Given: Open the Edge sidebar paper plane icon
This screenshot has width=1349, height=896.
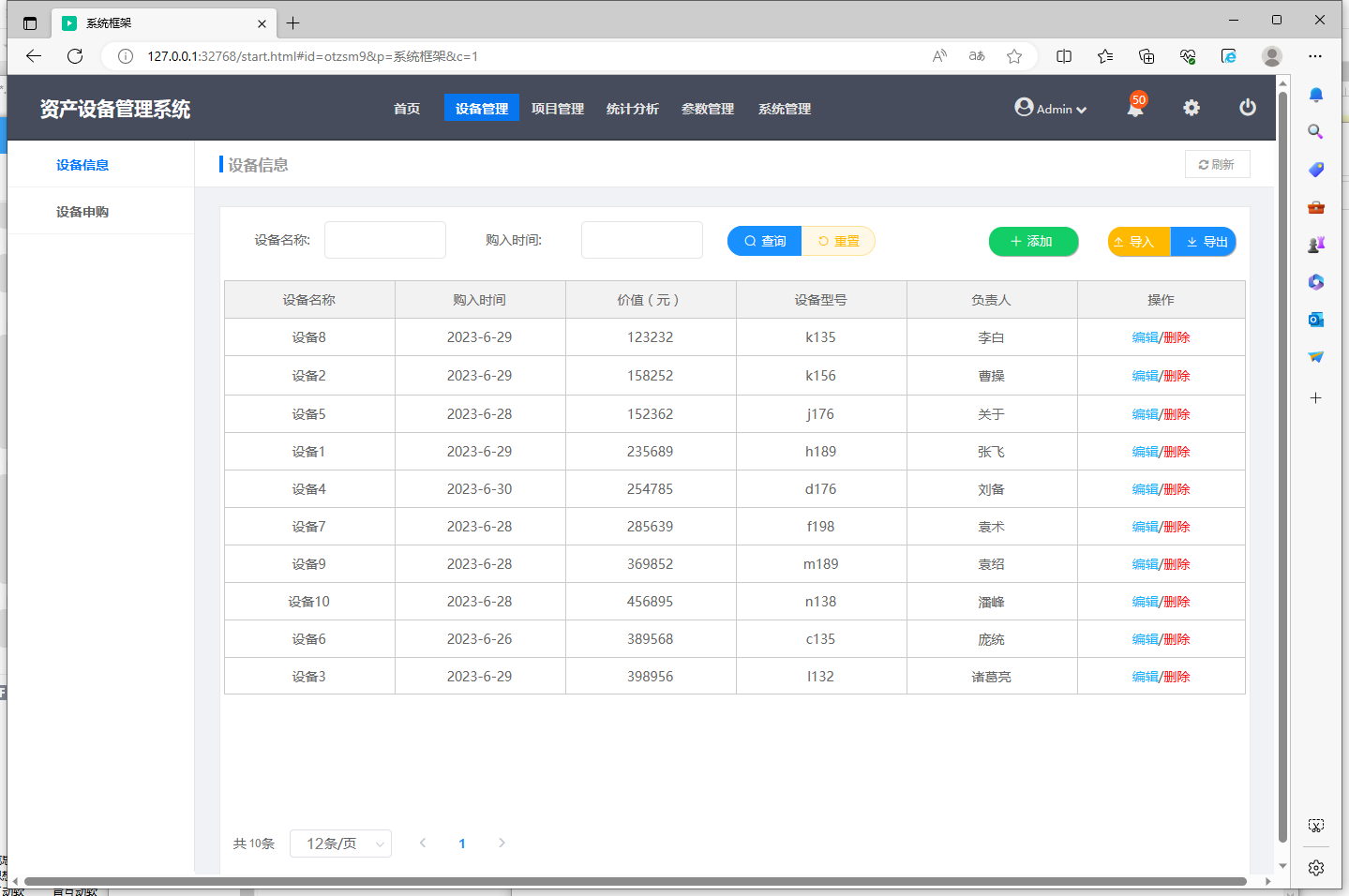Looking at the screenshot, I should click(x=1316, y=357).
